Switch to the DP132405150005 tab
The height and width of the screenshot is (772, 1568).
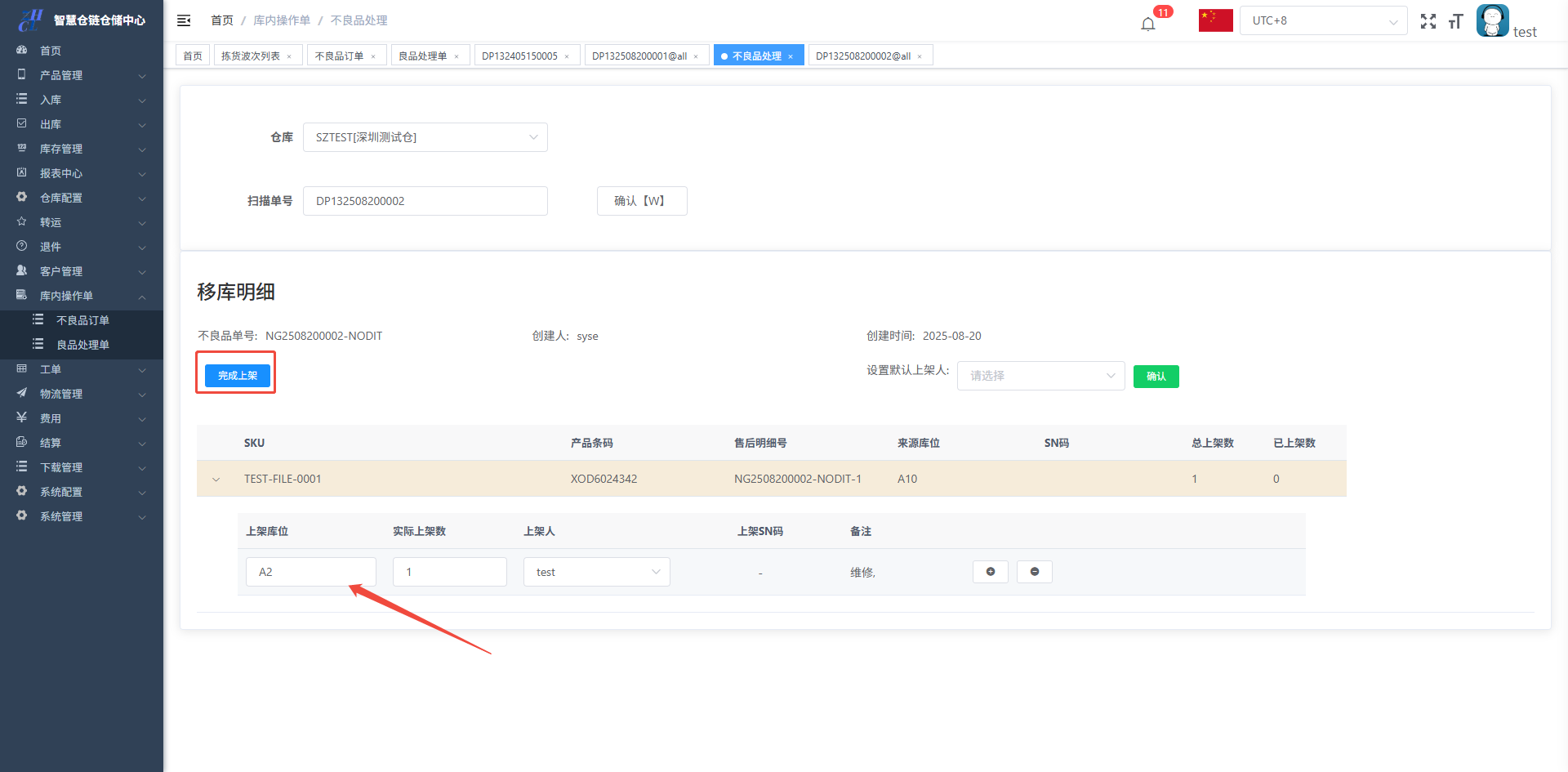point(519,56)
